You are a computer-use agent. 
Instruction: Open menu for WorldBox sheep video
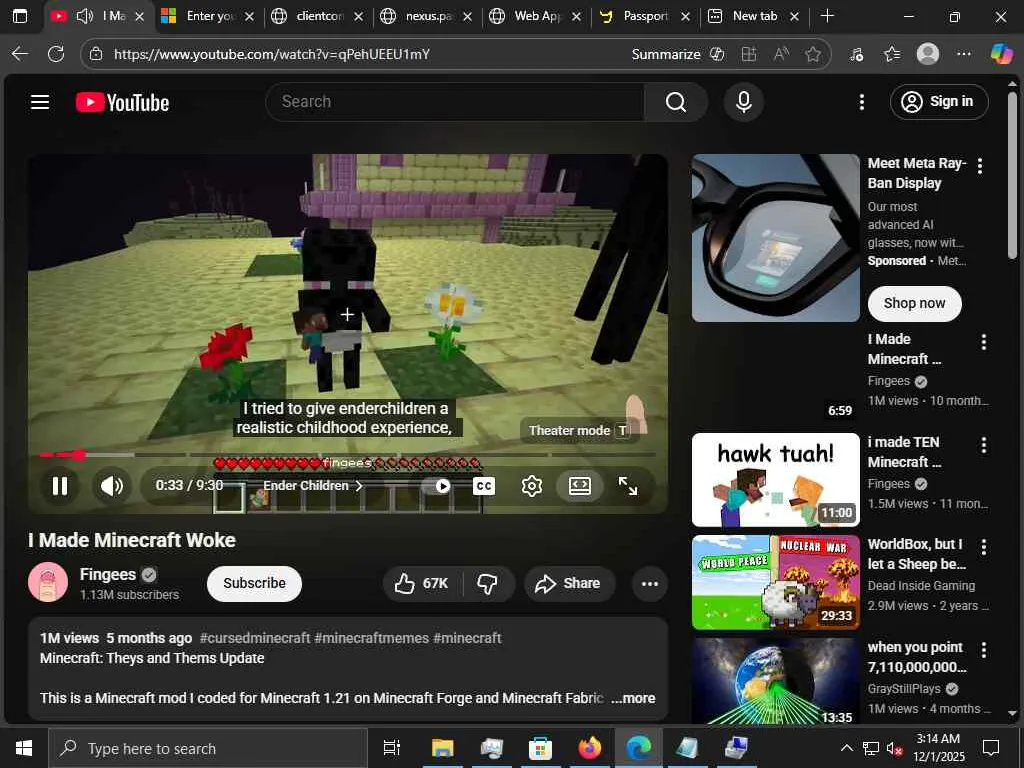(x=984, y=547)
